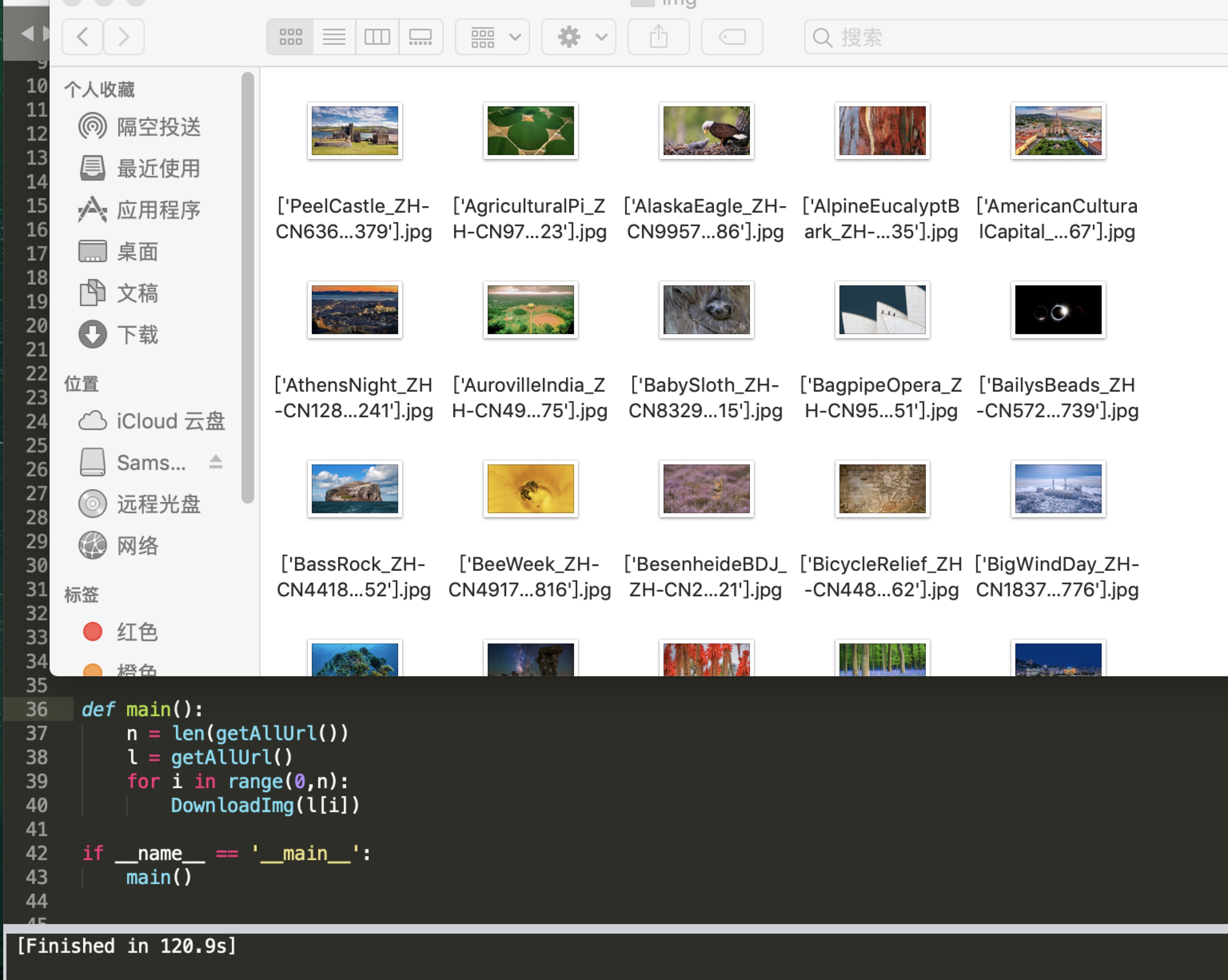Switch to column view mode
The height and width of the screenshot is (980, 1228).
click(x=377, y=37)
